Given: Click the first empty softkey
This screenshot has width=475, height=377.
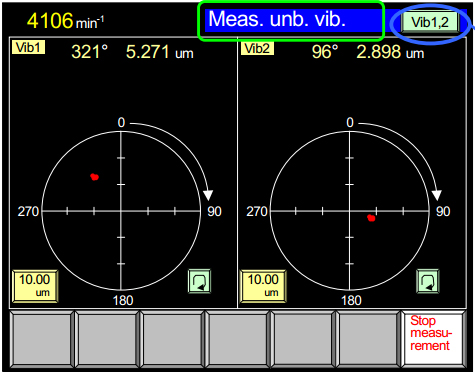Looking at the screenshot, I should point(42,338).
